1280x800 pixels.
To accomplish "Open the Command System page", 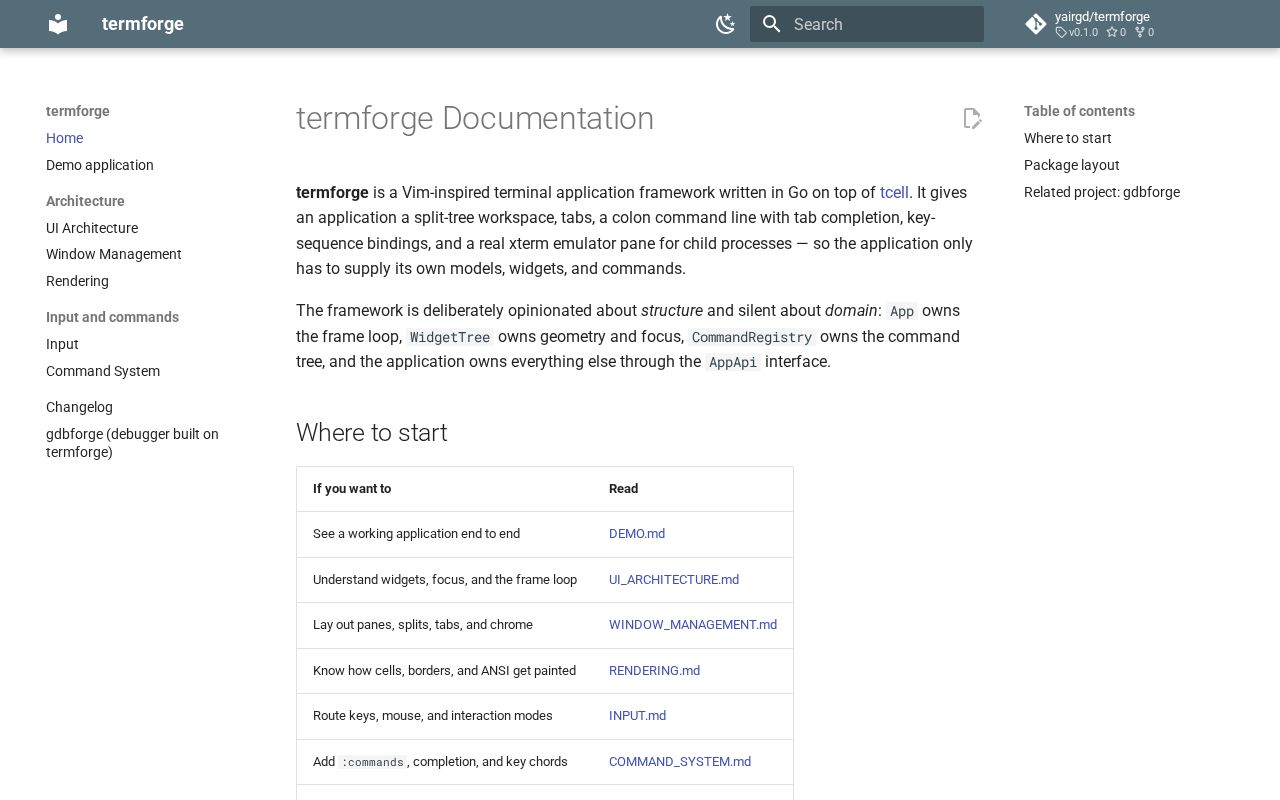I will tap(103, 371).
